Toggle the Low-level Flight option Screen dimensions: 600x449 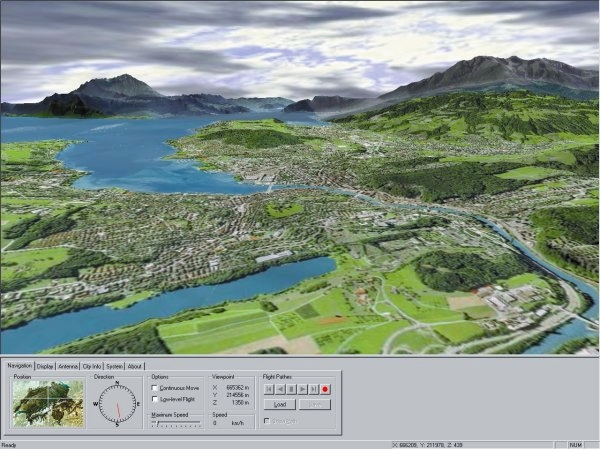tap(154, 399)
